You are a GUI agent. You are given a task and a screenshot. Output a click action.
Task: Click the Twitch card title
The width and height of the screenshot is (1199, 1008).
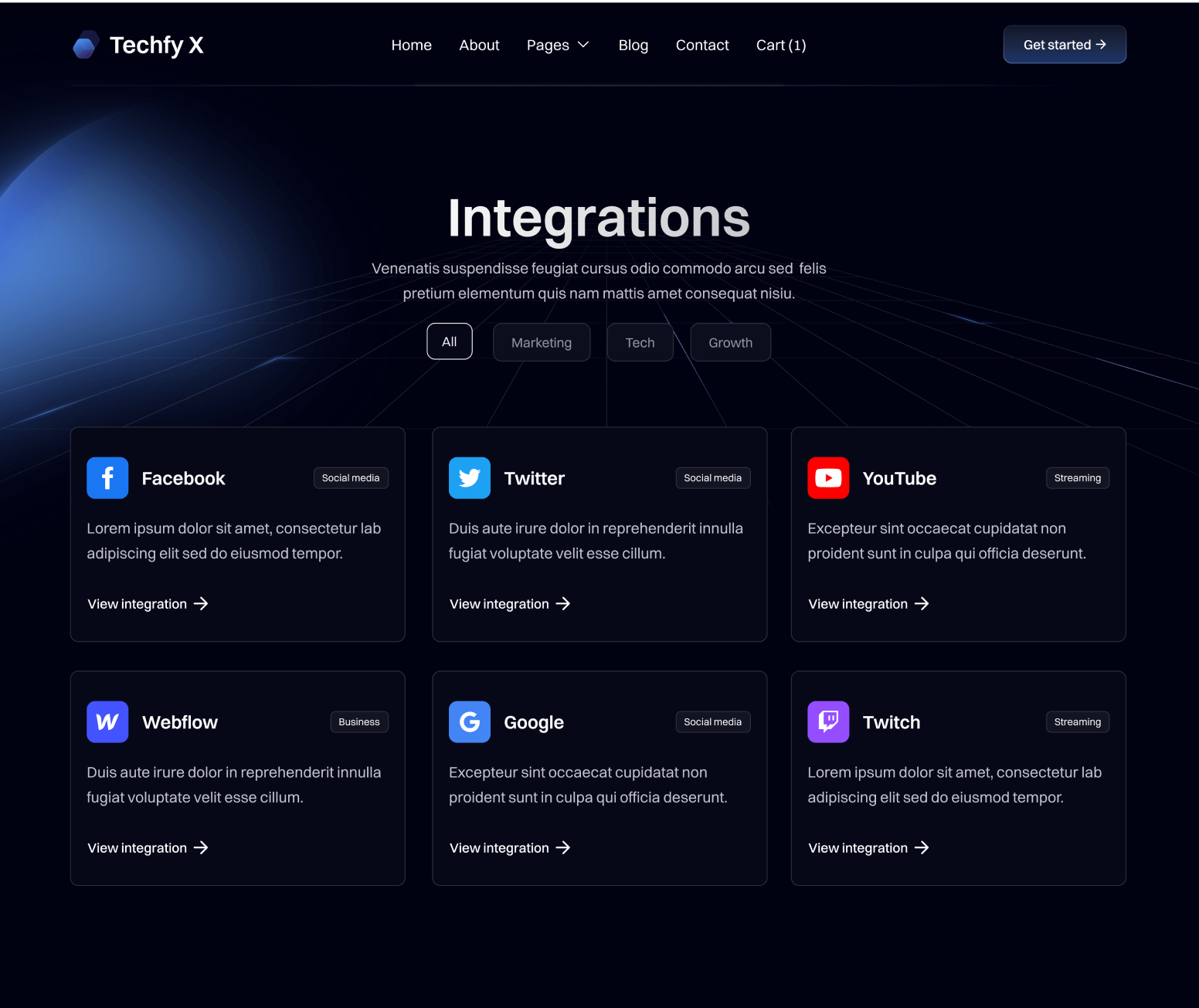click(x=892, y=722)
